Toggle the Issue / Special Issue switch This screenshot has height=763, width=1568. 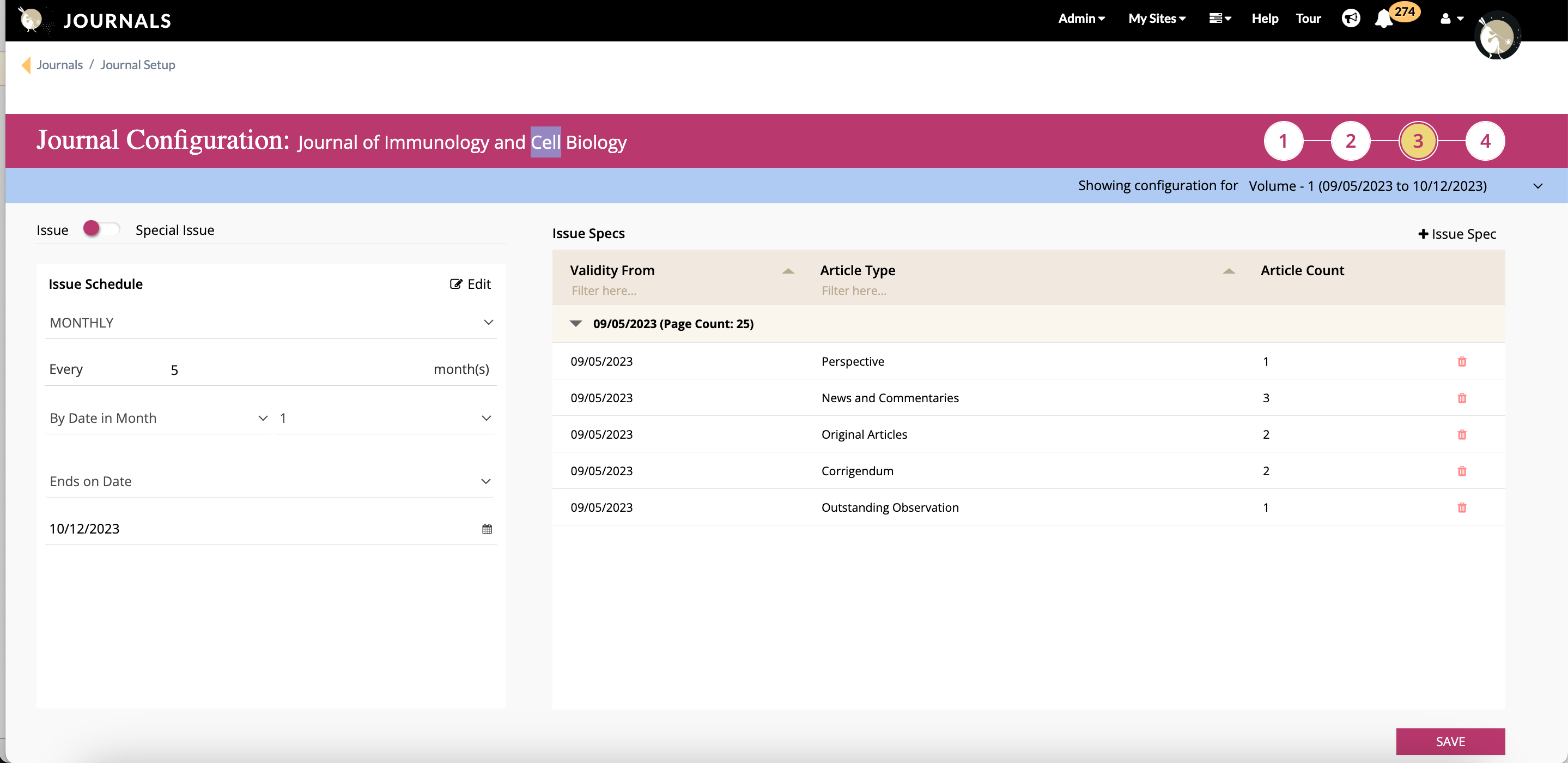[x=101, y=229]
